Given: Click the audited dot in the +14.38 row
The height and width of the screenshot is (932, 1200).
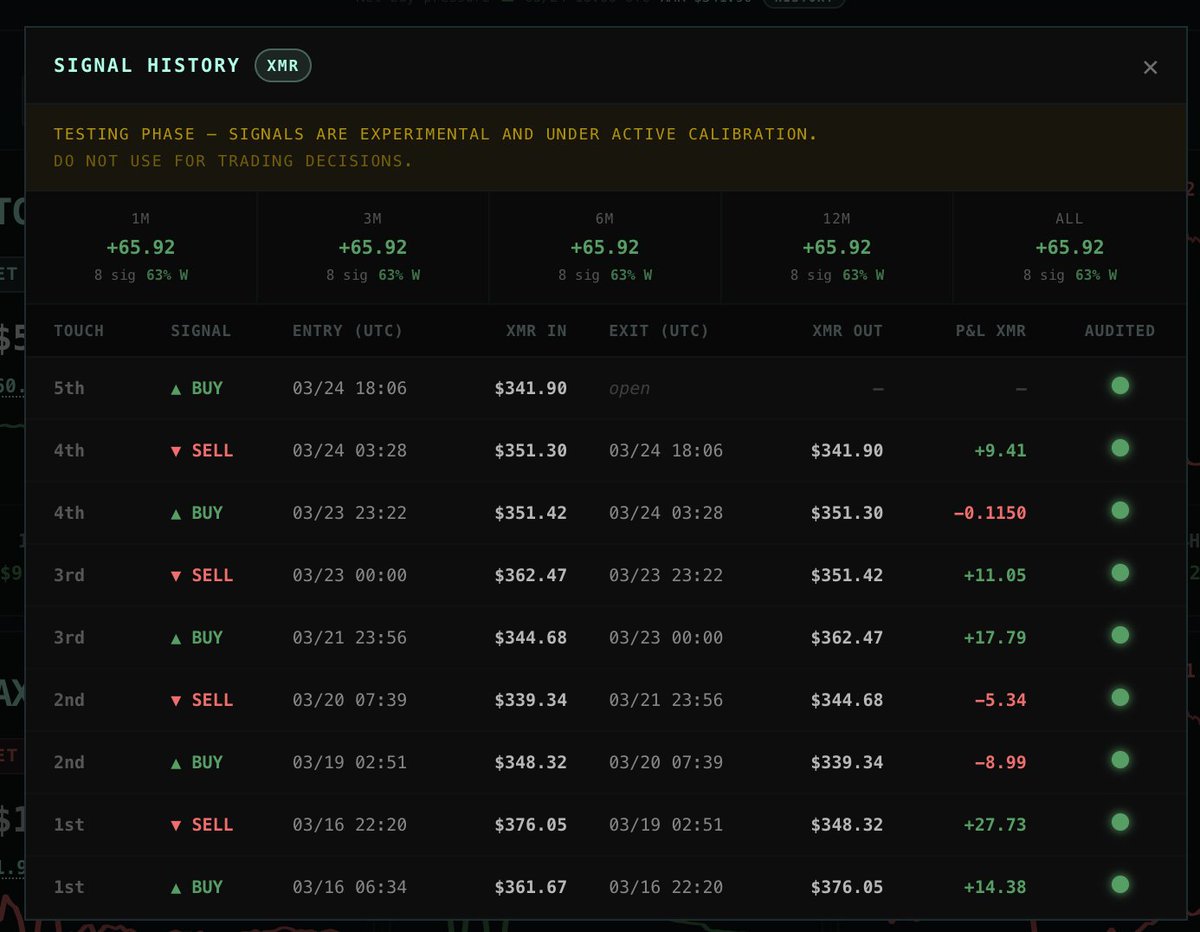Looking at the screenshot, I should (1120, 884).
